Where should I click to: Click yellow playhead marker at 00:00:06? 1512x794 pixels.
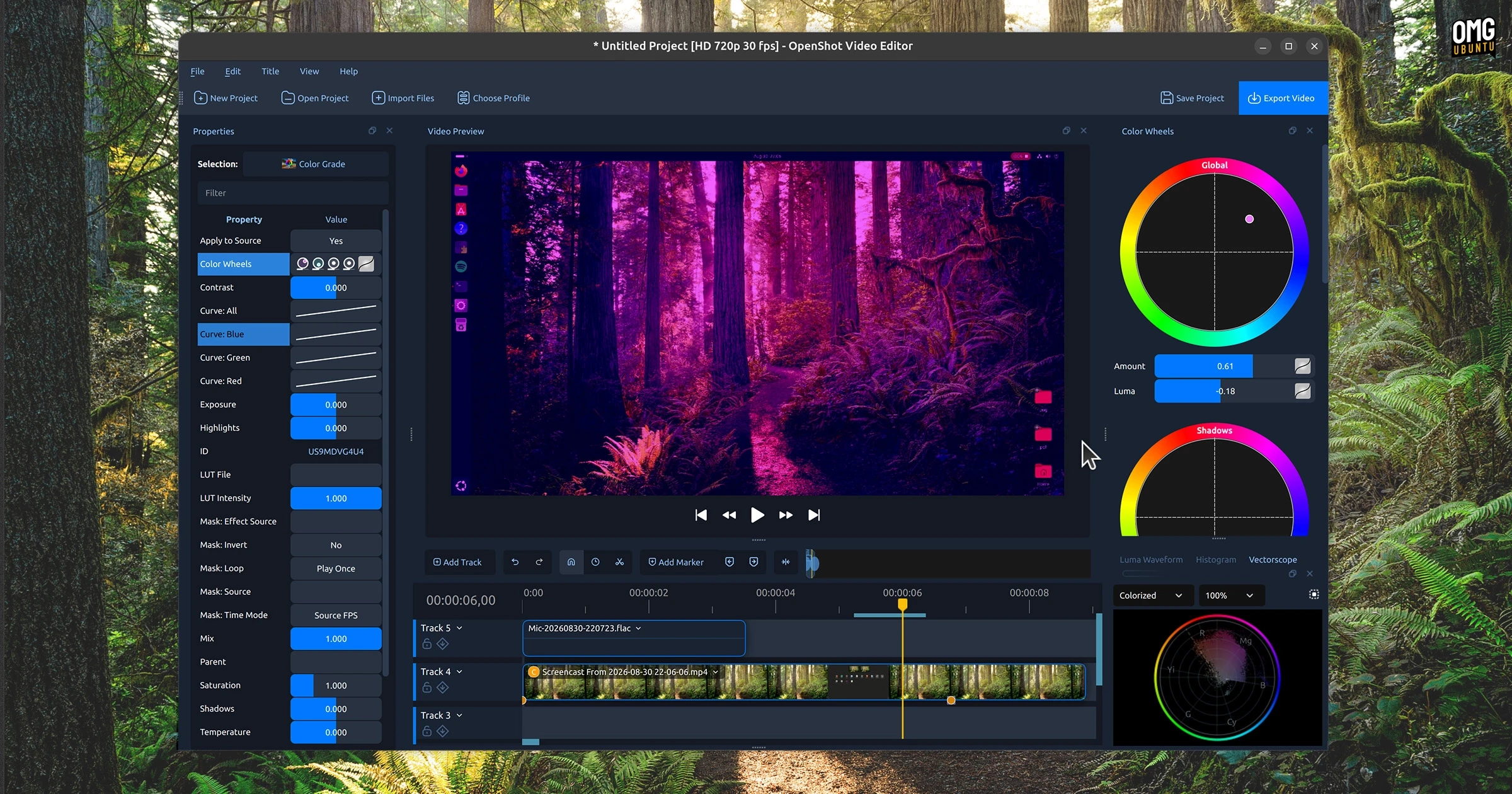[902, 604]
